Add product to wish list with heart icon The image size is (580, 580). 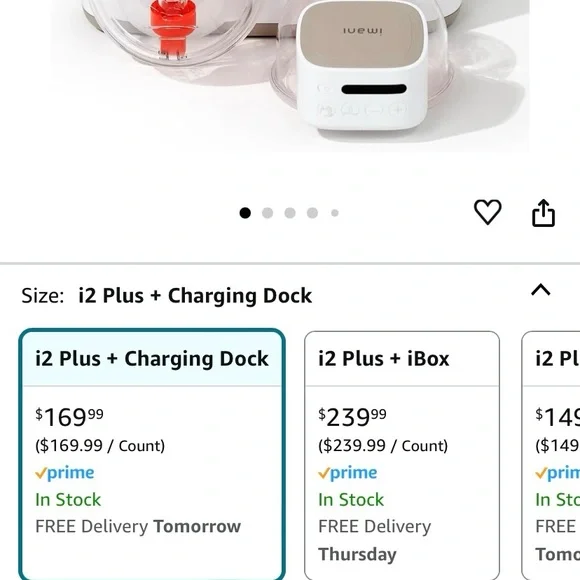coord(488,212)
